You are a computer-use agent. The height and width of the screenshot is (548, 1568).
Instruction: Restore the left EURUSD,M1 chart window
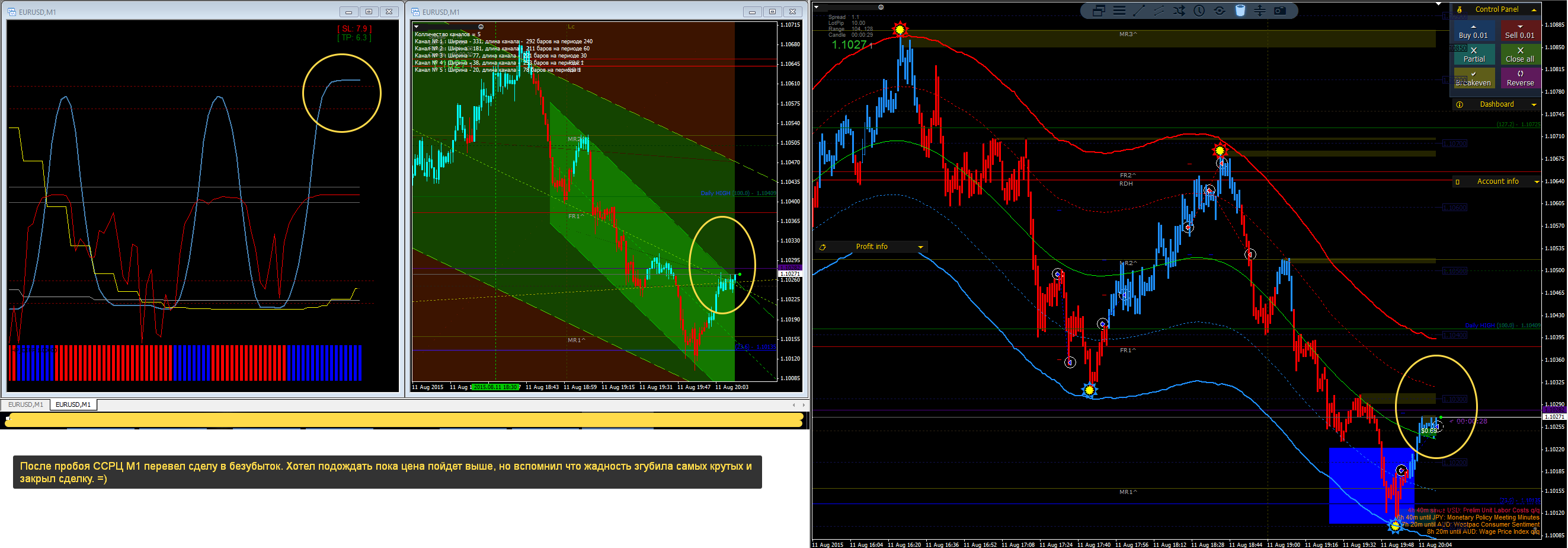[369, 12]
